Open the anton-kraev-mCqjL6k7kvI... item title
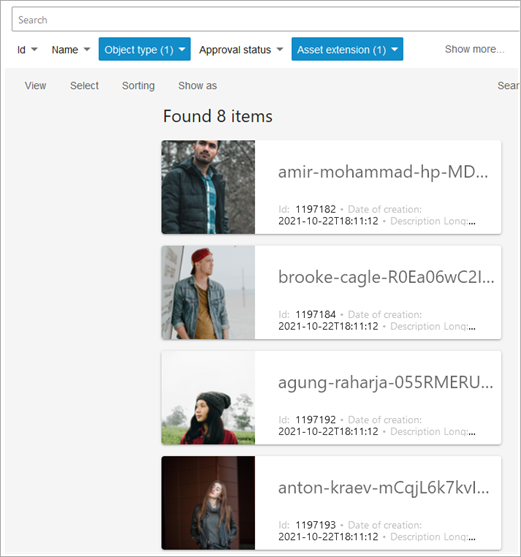The height and width of the screenshot is (557, 521). pos(384,488)
